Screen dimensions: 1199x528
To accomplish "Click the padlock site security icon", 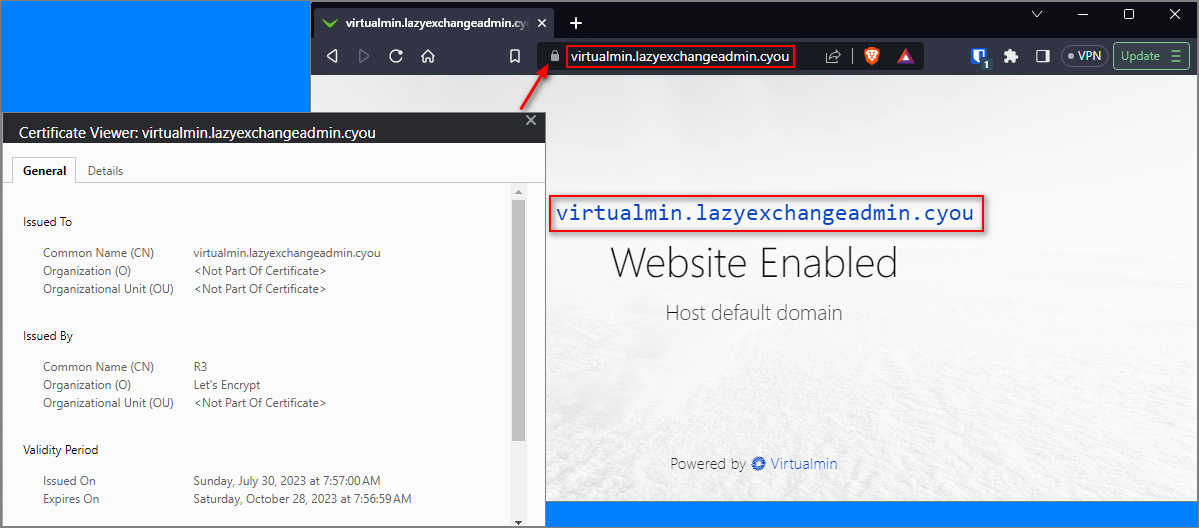I will pos(554,57).
